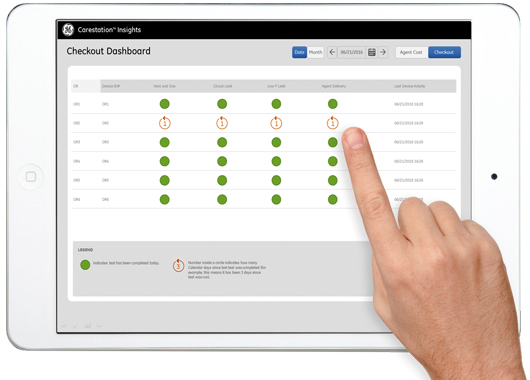
Task: Sort by Agent Delivery column header
Action: (x=334, y=86)
